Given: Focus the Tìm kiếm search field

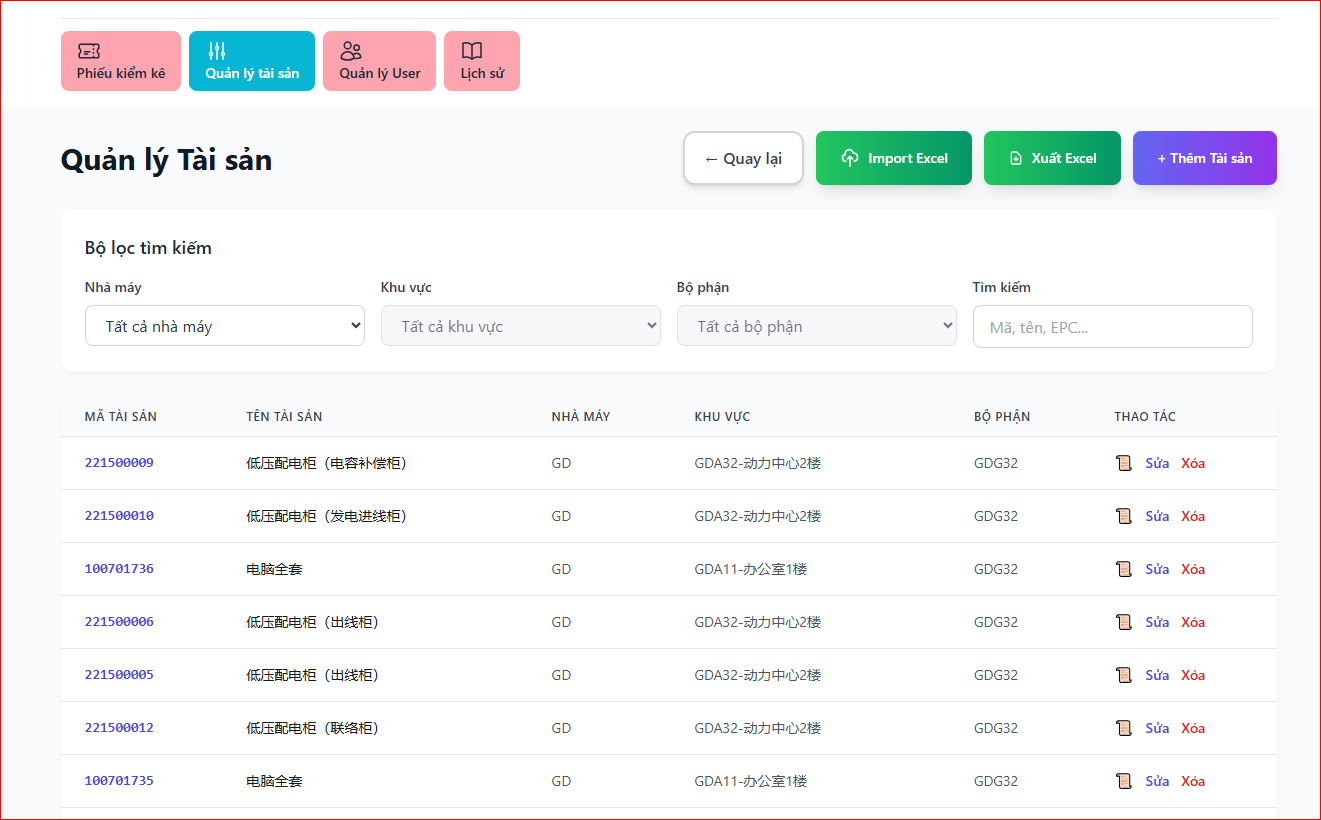Looking at the screenshot, I should tap(1112, 327).
